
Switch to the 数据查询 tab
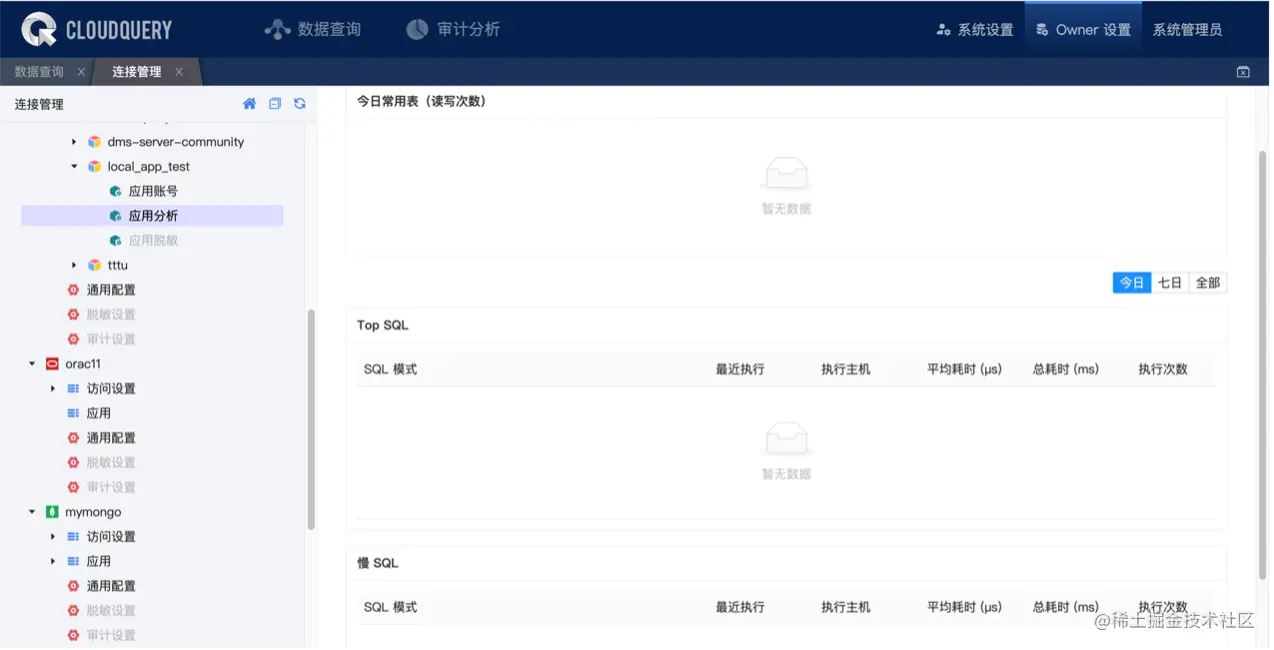click(39, 72)
